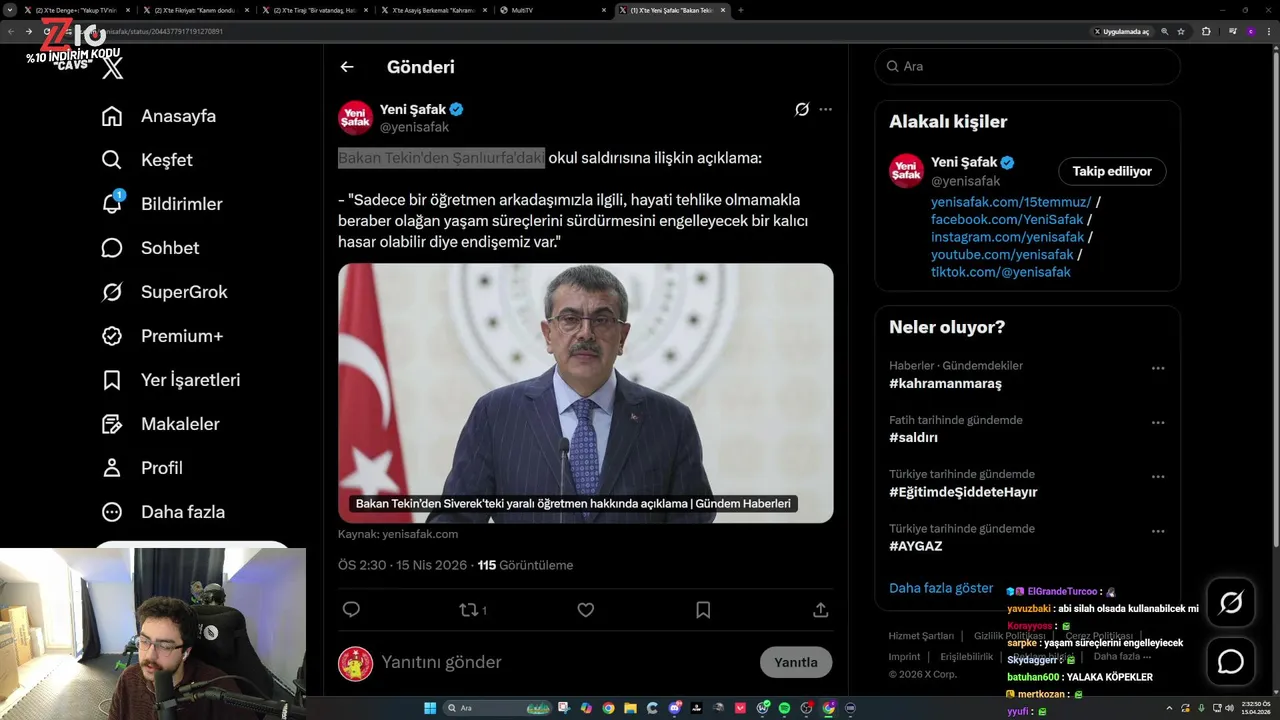Screen dimensions: 1280x720
Task: Open Yeni Şafak profile avatar on post
Action: point(355,118)
